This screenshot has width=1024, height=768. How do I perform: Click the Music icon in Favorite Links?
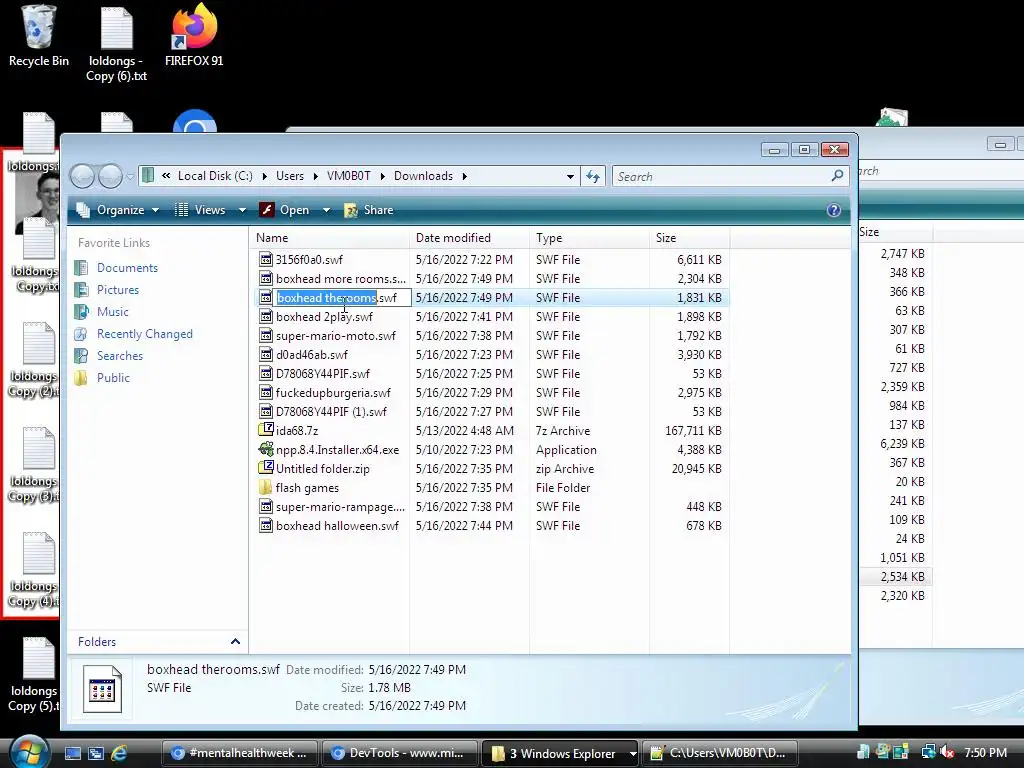click(x=81, y=312)
